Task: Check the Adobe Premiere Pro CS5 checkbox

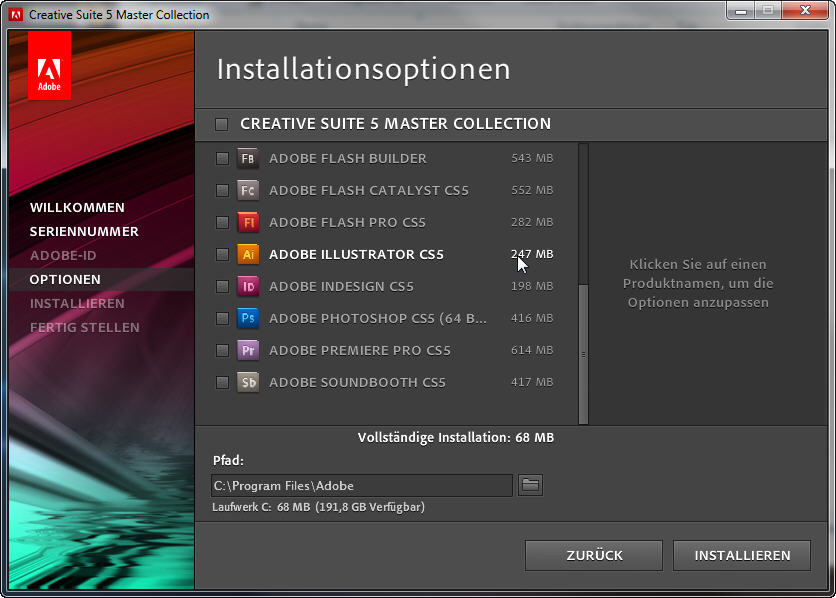Action: [x=222, y=350]
